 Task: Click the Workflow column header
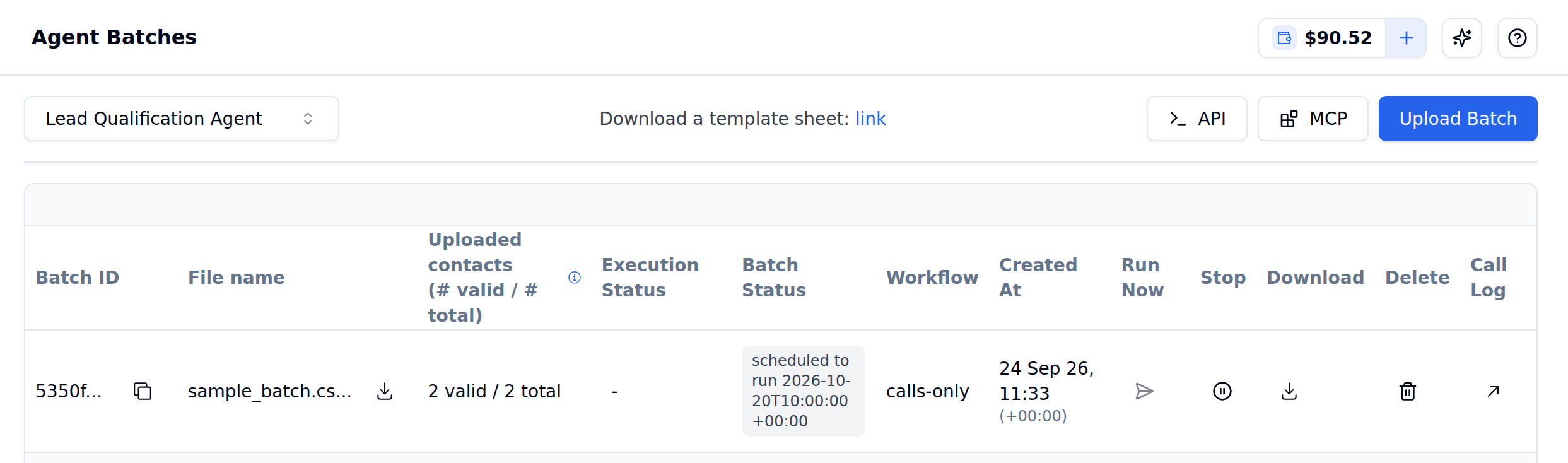pyautogui.click(x=932, y=278)
